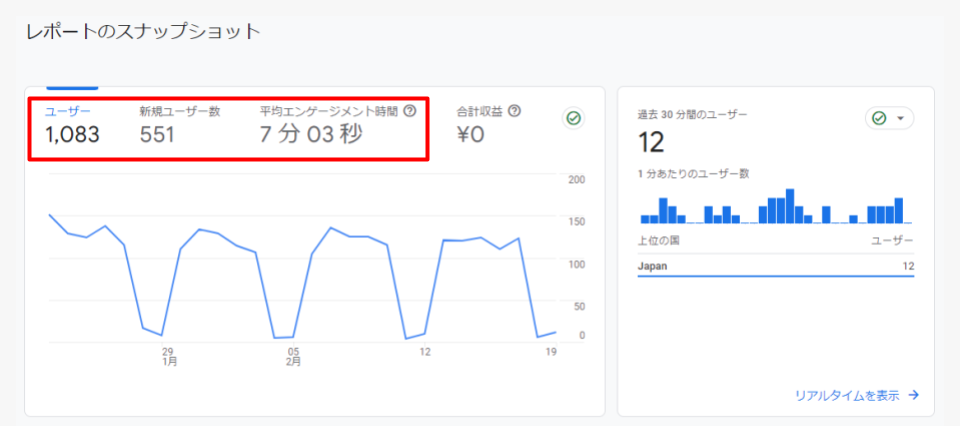Click the green check status icon on the user chart card
This screenshot has width=960, height=426.
574,118
